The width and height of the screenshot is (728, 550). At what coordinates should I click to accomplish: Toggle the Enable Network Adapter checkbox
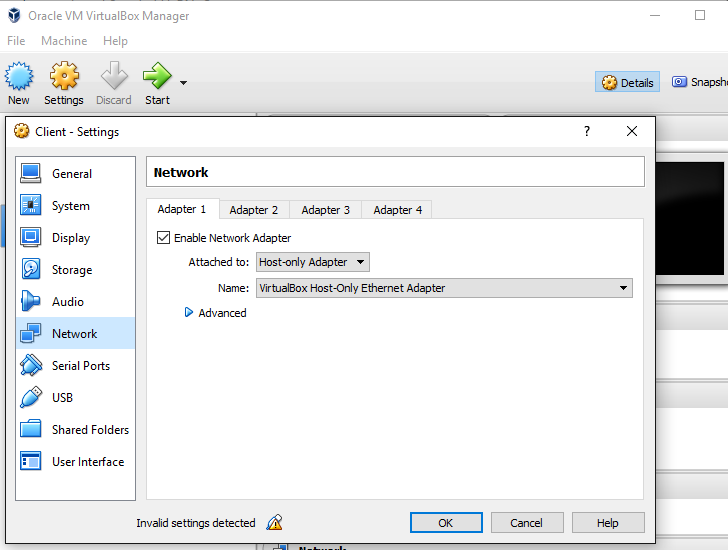(163, 238)
